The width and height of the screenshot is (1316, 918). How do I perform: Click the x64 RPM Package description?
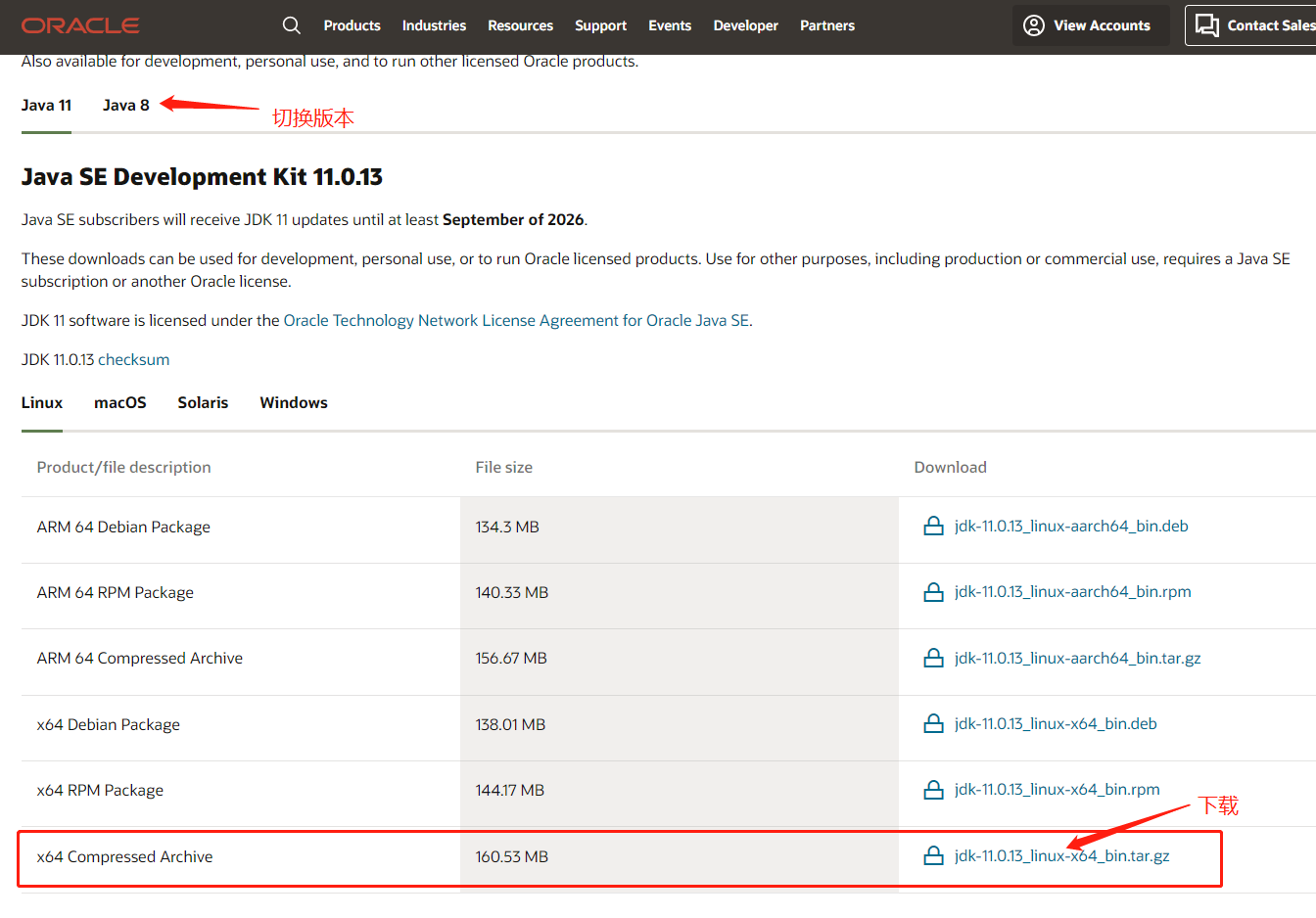[100, 790]
